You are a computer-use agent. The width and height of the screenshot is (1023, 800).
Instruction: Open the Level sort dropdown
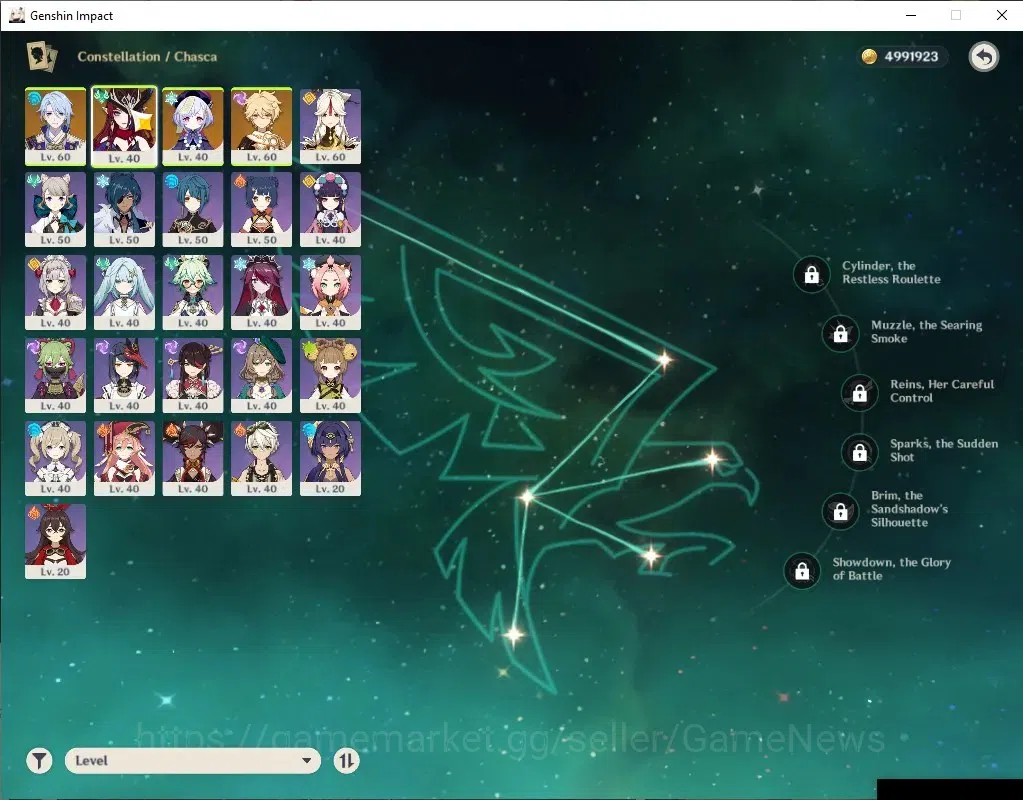(192, 760)
